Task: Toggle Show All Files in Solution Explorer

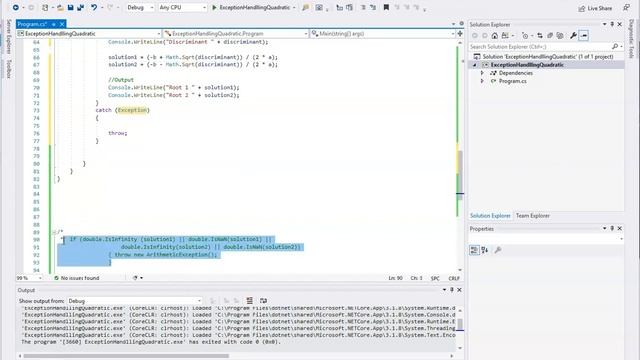Action: [x=560, y=36]
